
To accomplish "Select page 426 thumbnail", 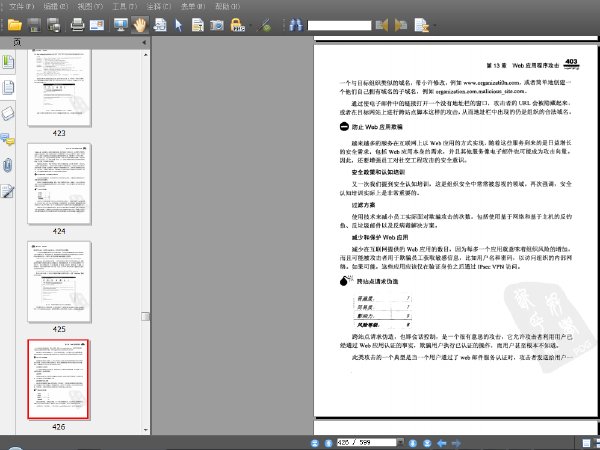I will pos(58,379).
